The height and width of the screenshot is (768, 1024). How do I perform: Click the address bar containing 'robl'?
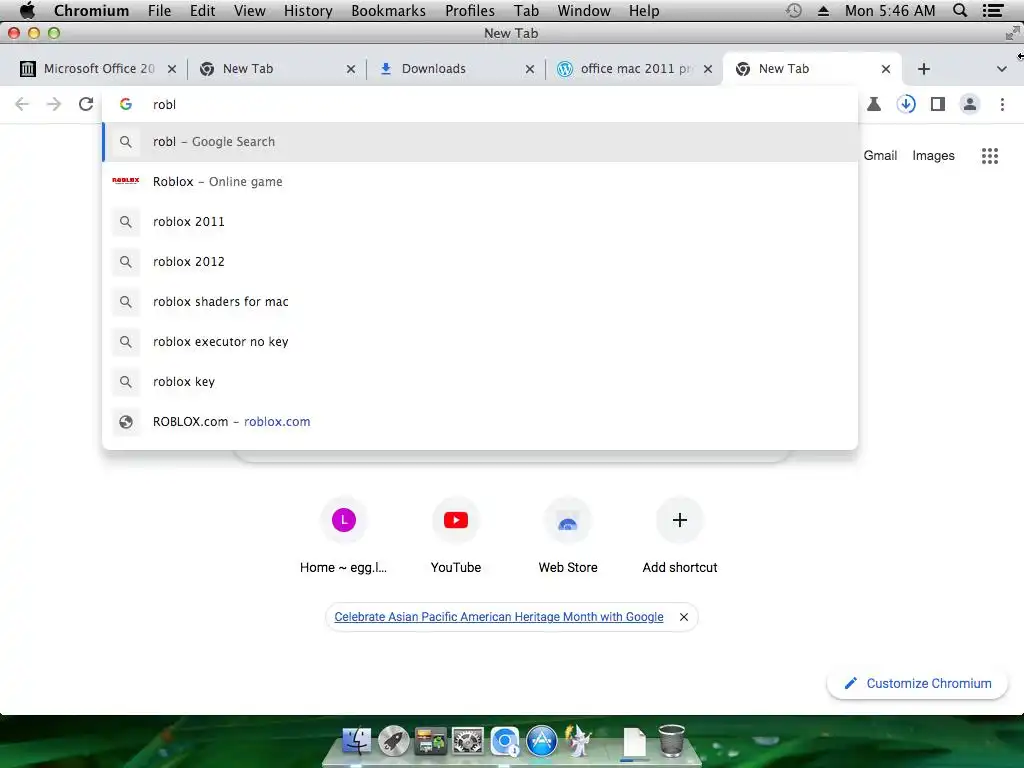[x=480, y=104]
